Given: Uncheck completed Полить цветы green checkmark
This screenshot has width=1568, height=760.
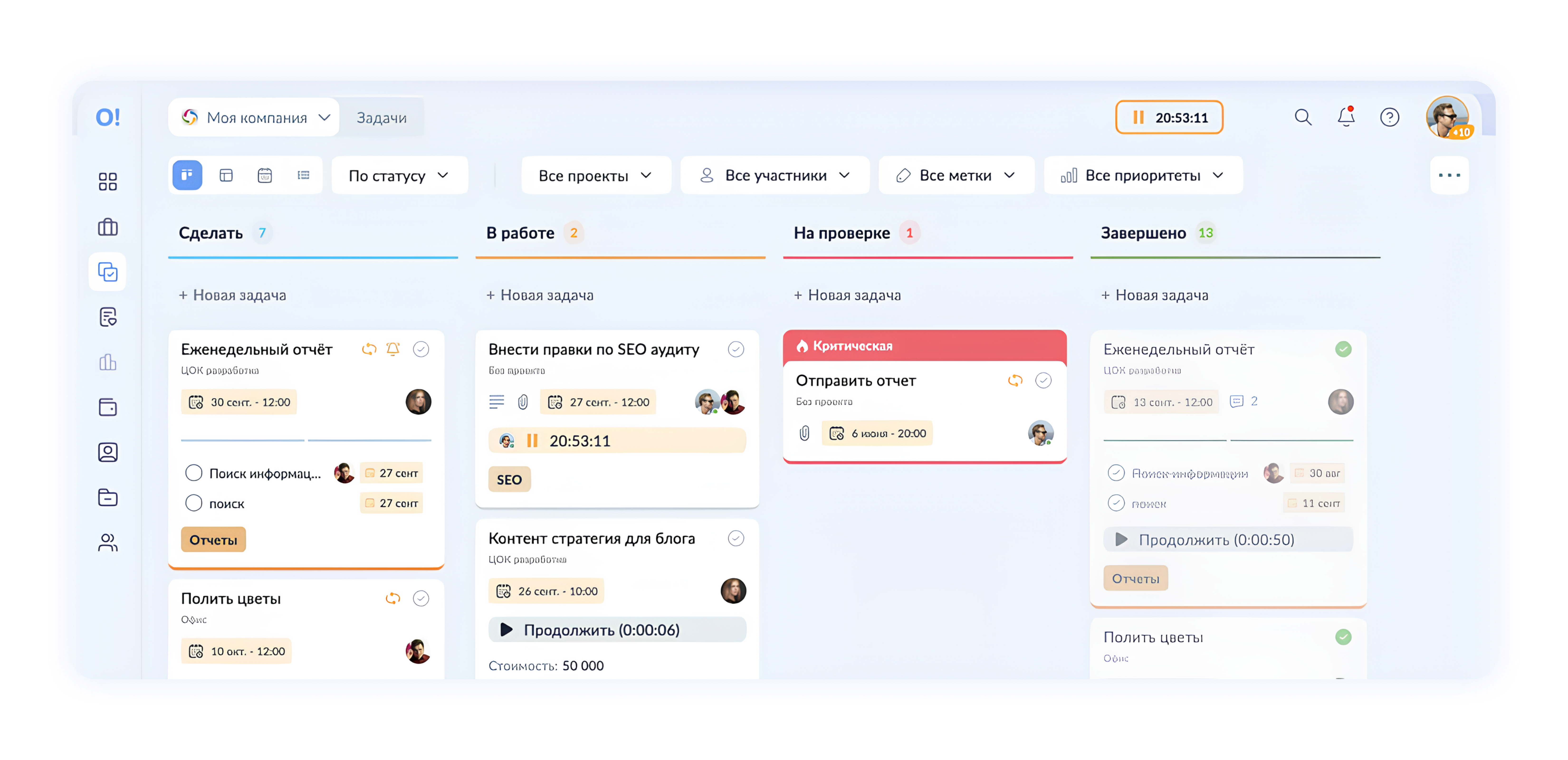Looking at the screenshot, I should tap(1343, 637).
